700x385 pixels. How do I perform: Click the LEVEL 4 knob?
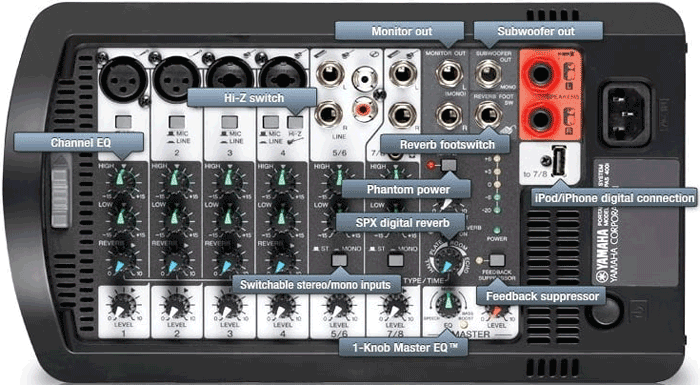coord(283,306)
